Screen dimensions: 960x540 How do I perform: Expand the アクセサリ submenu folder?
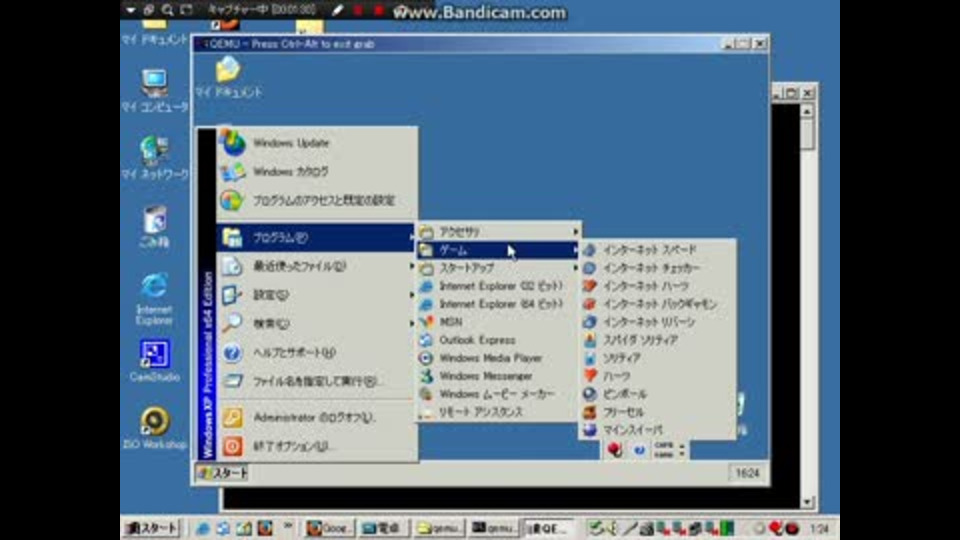coord(498,232)
